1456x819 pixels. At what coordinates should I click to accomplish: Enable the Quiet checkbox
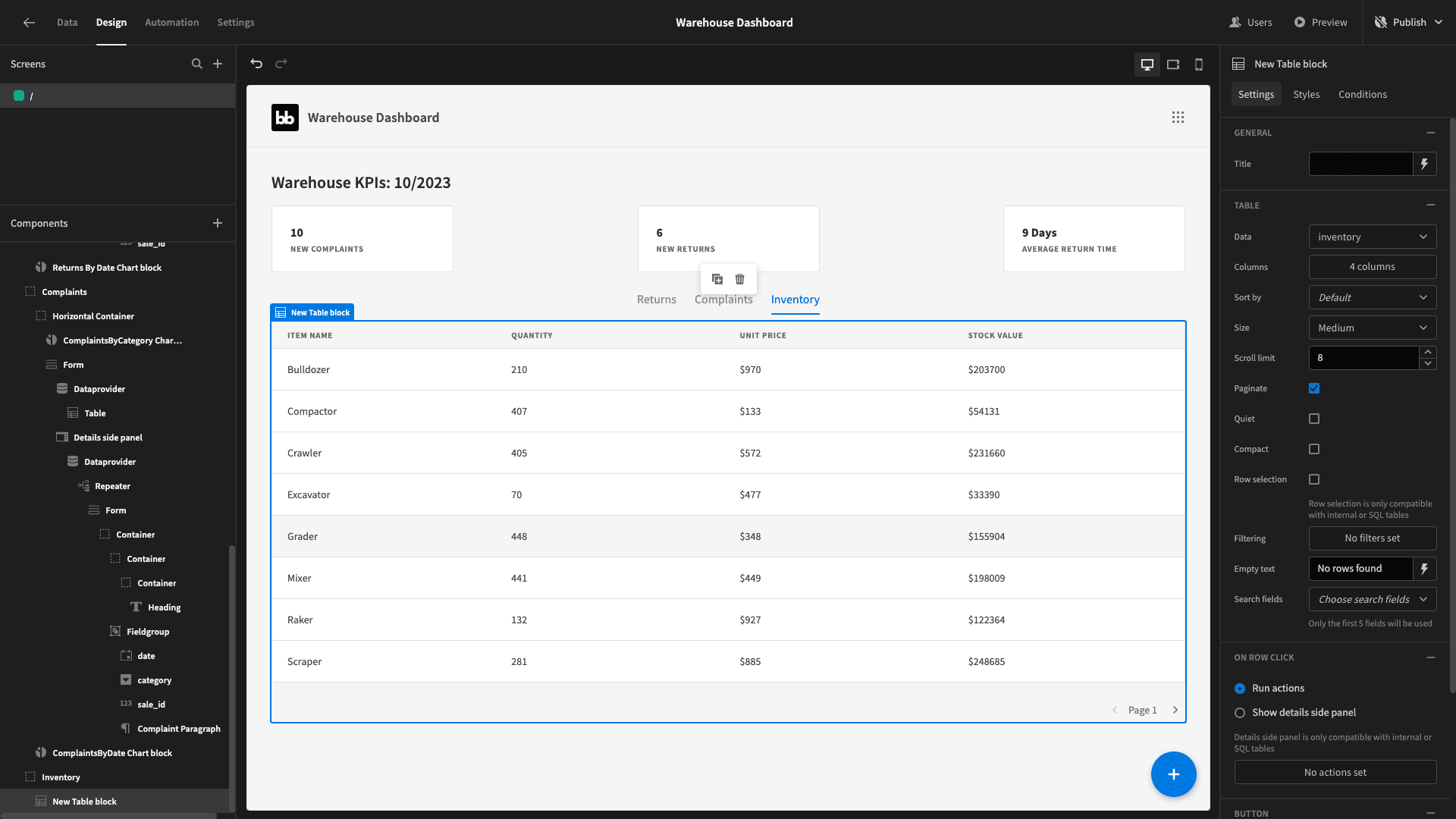click(x=1314, y=419)
